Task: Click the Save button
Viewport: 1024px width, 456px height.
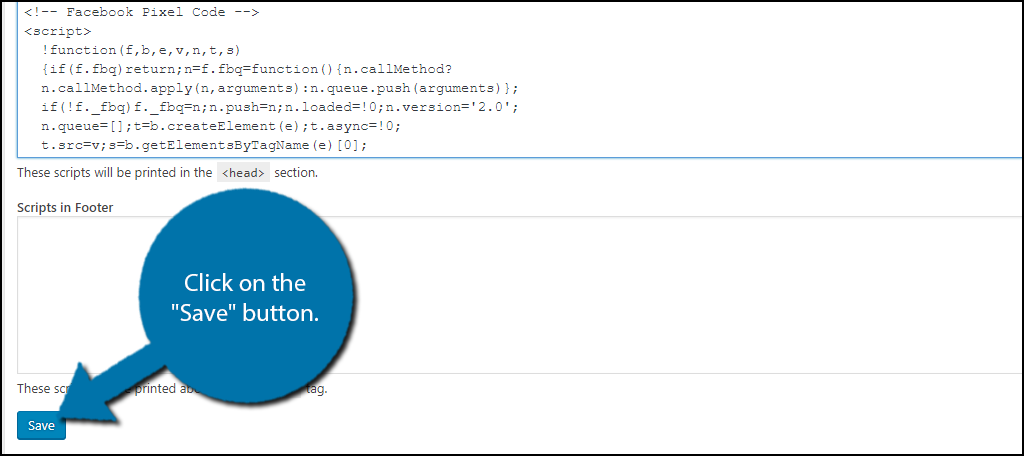Action: (41, 426)
